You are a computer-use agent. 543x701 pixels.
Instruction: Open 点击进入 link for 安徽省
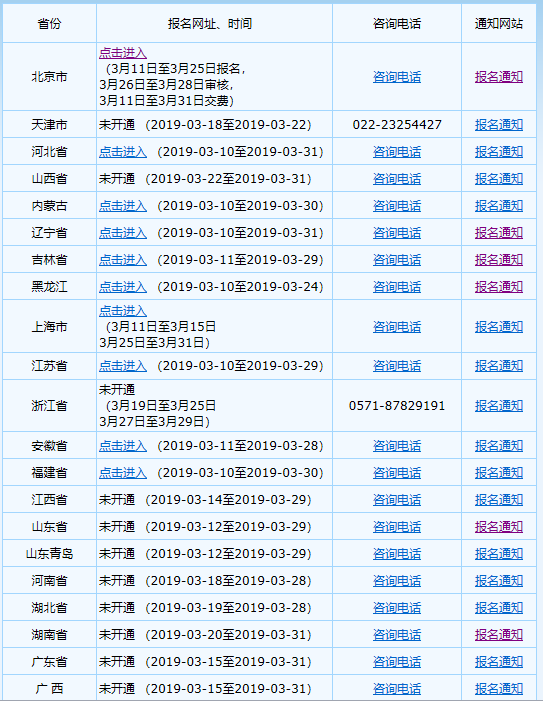coord(123,446)
